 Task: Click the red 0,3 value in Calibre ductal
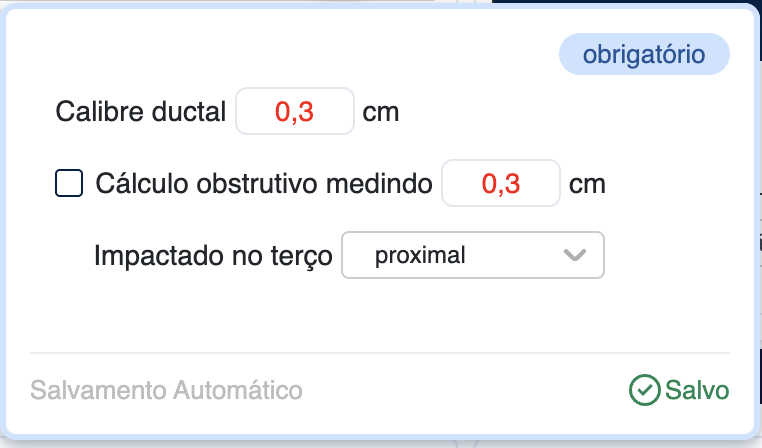pos(295,111)
